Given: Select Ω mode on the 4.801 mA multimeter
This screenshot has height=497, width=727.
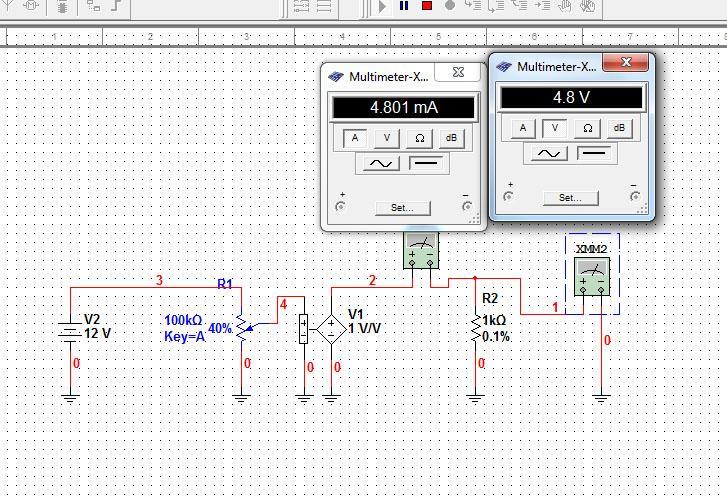Looking at the screenshot, I should [420, 138].
